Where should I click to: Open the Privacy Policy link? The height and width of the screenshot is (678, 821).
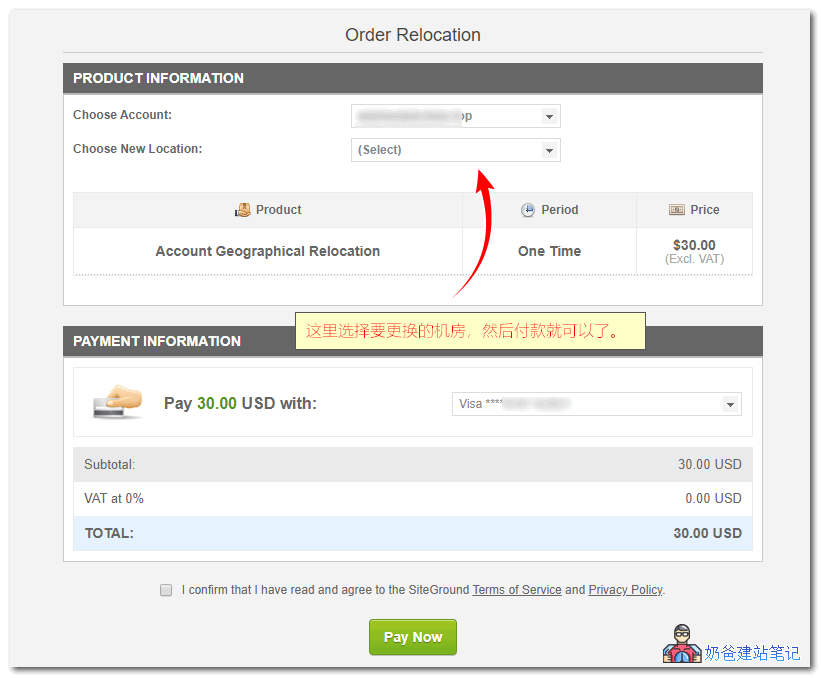[x=625, y=590]
